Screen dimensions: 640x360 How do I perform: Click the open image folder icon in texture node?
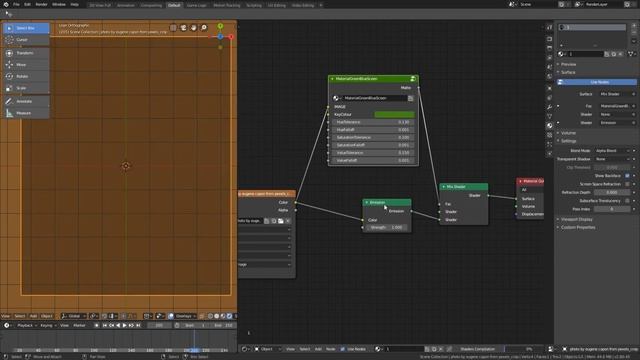[281, 221]
